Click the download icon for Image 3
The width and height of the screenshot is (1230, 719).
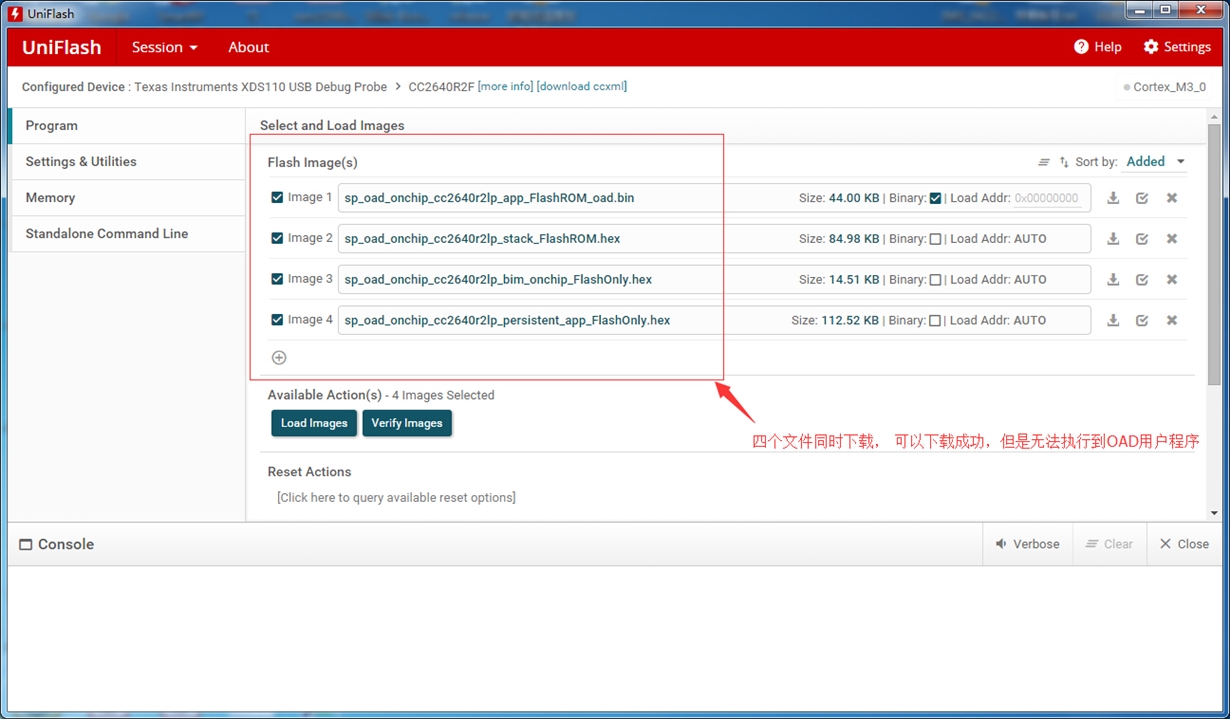coord(1113,280)
